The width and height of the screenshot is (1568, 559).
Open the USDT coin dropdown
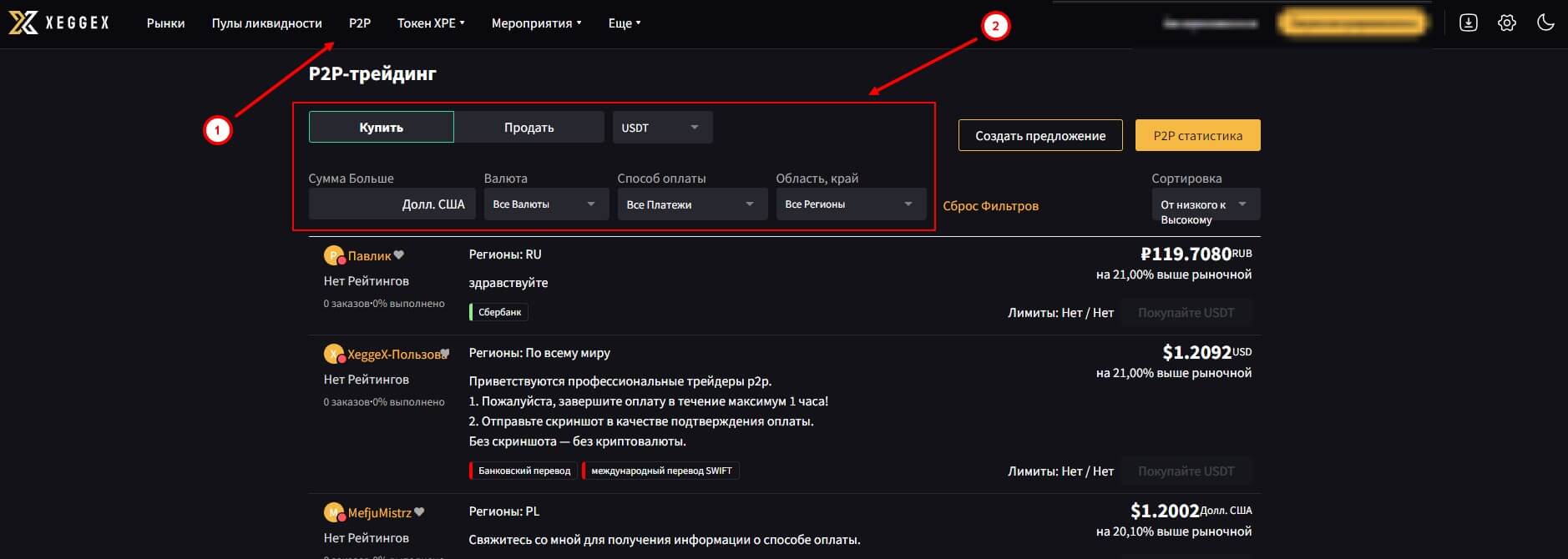(661, 128)
